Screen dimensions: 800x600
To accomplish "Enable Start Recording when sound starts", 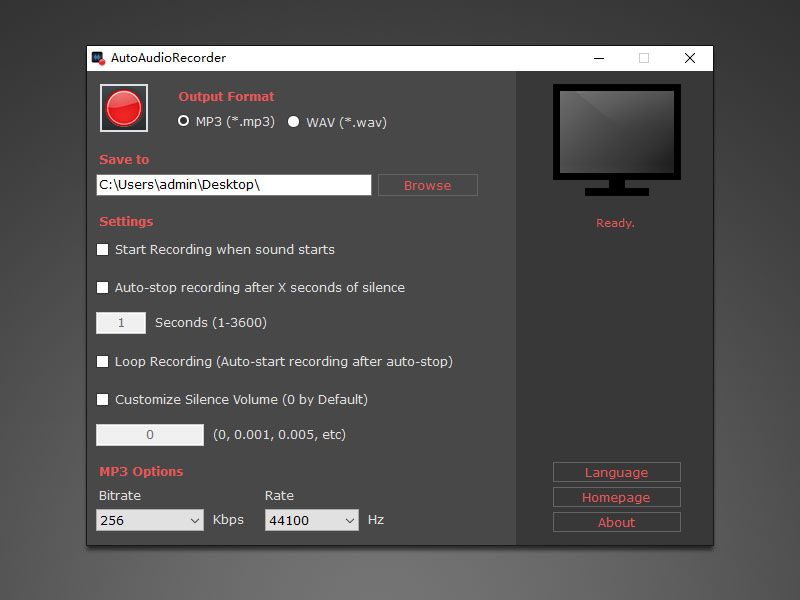I will pyautogui.click(x=103, y=249).
